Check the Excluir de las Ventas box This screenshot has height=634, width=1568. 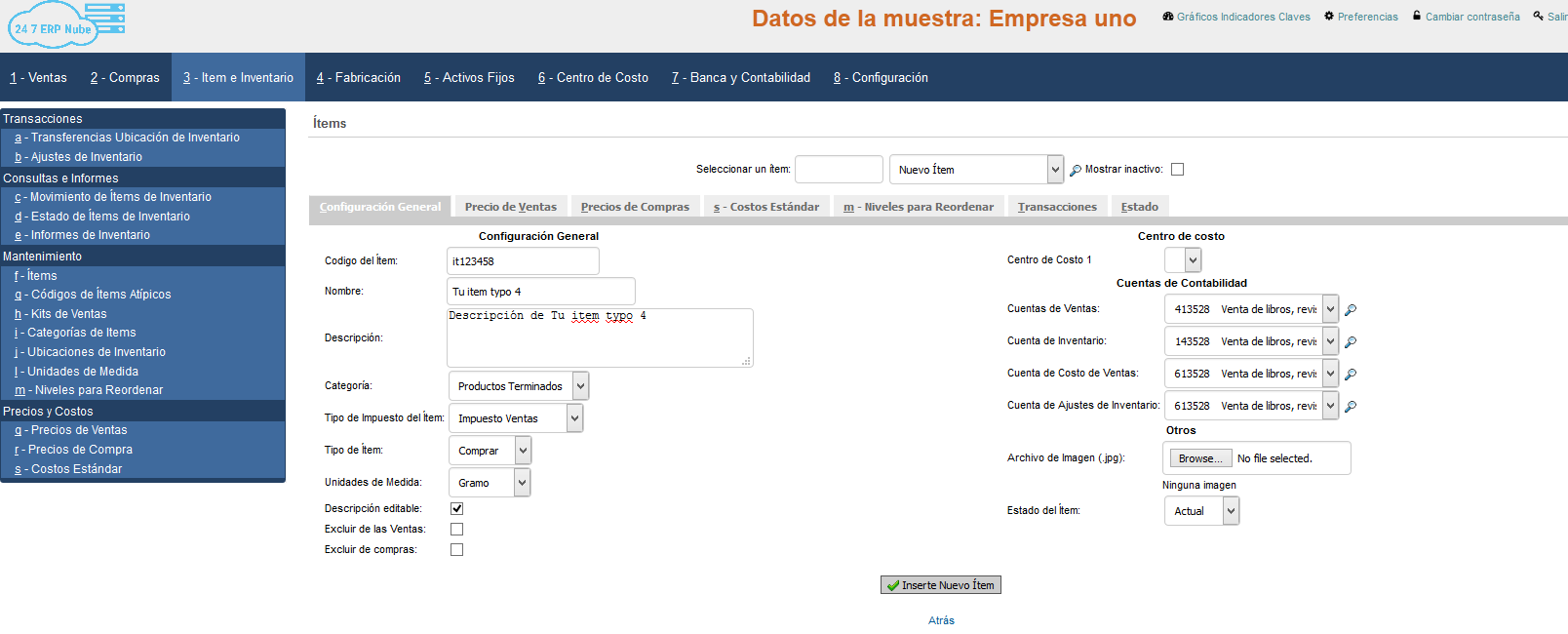(456, 530)
